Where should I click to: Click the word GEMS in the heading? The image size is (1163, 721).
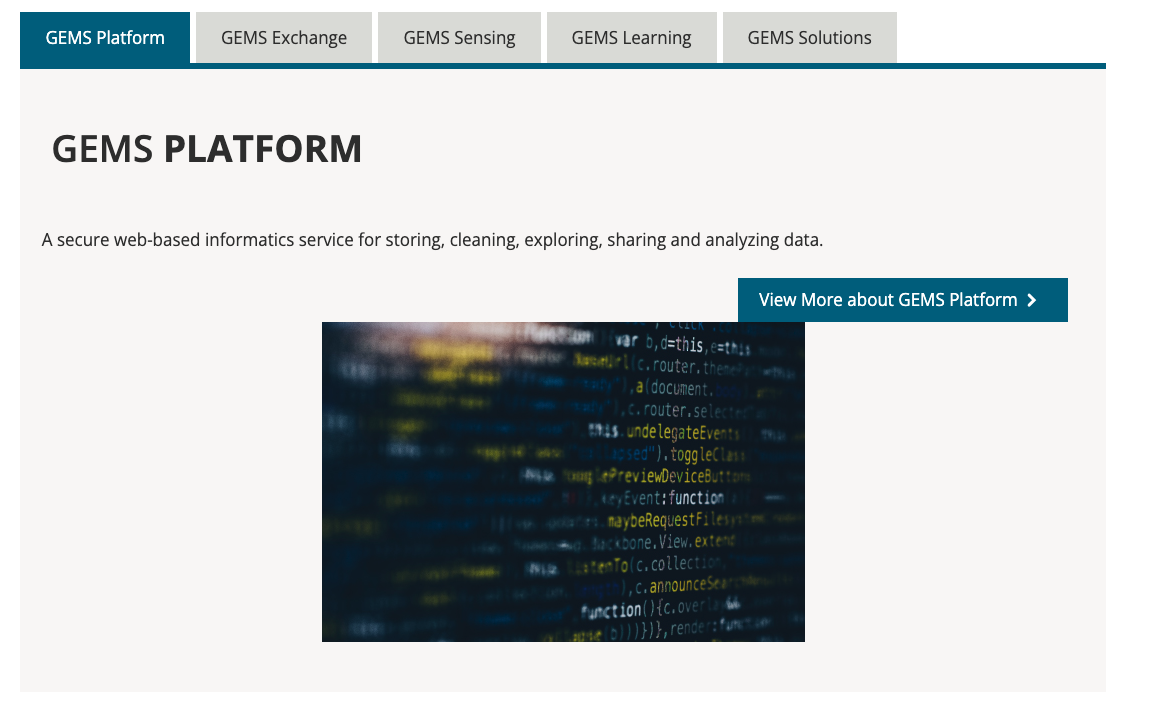(x=102, y=149)
